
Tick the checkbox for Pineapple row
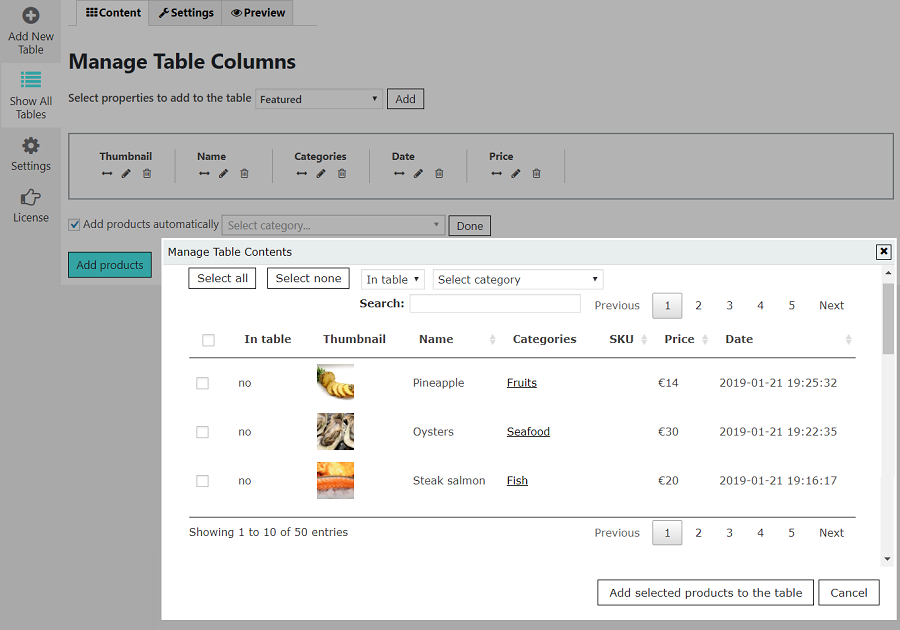click(203, 383)
